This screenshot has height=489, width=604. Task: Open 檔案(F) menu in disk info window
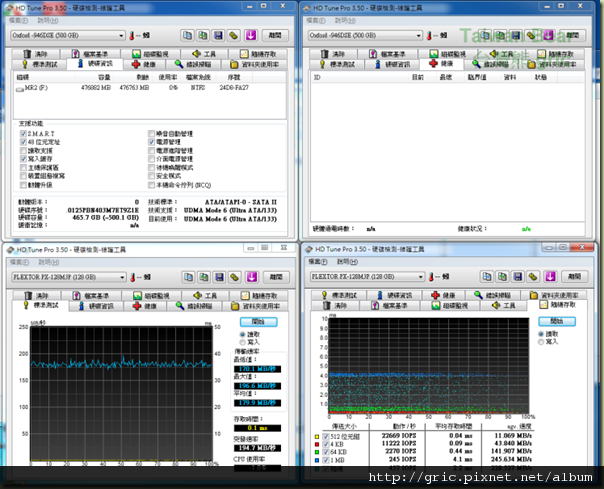tap(16, 19)
